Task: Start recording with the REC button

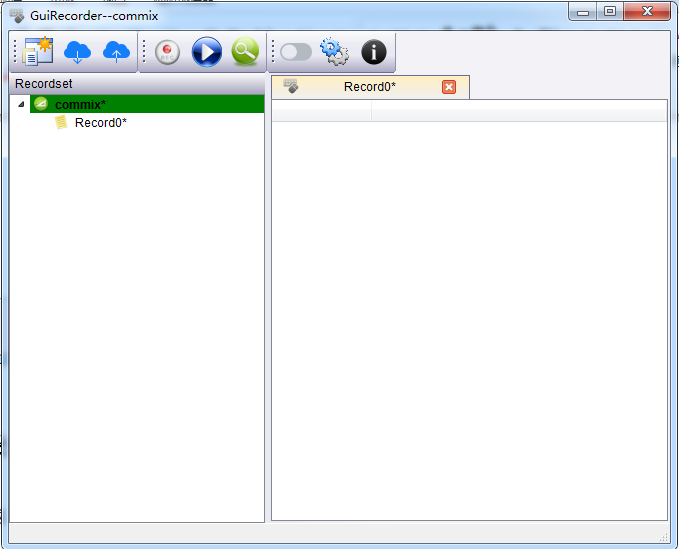Action: pyautogui.click(x=167, y=52)
